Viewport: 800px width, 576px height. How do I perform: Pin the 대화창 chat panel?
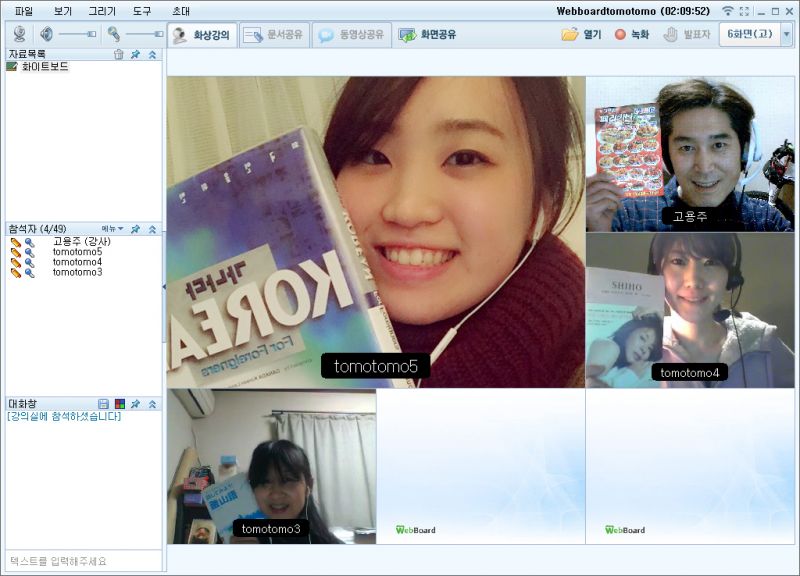[136, 402]
